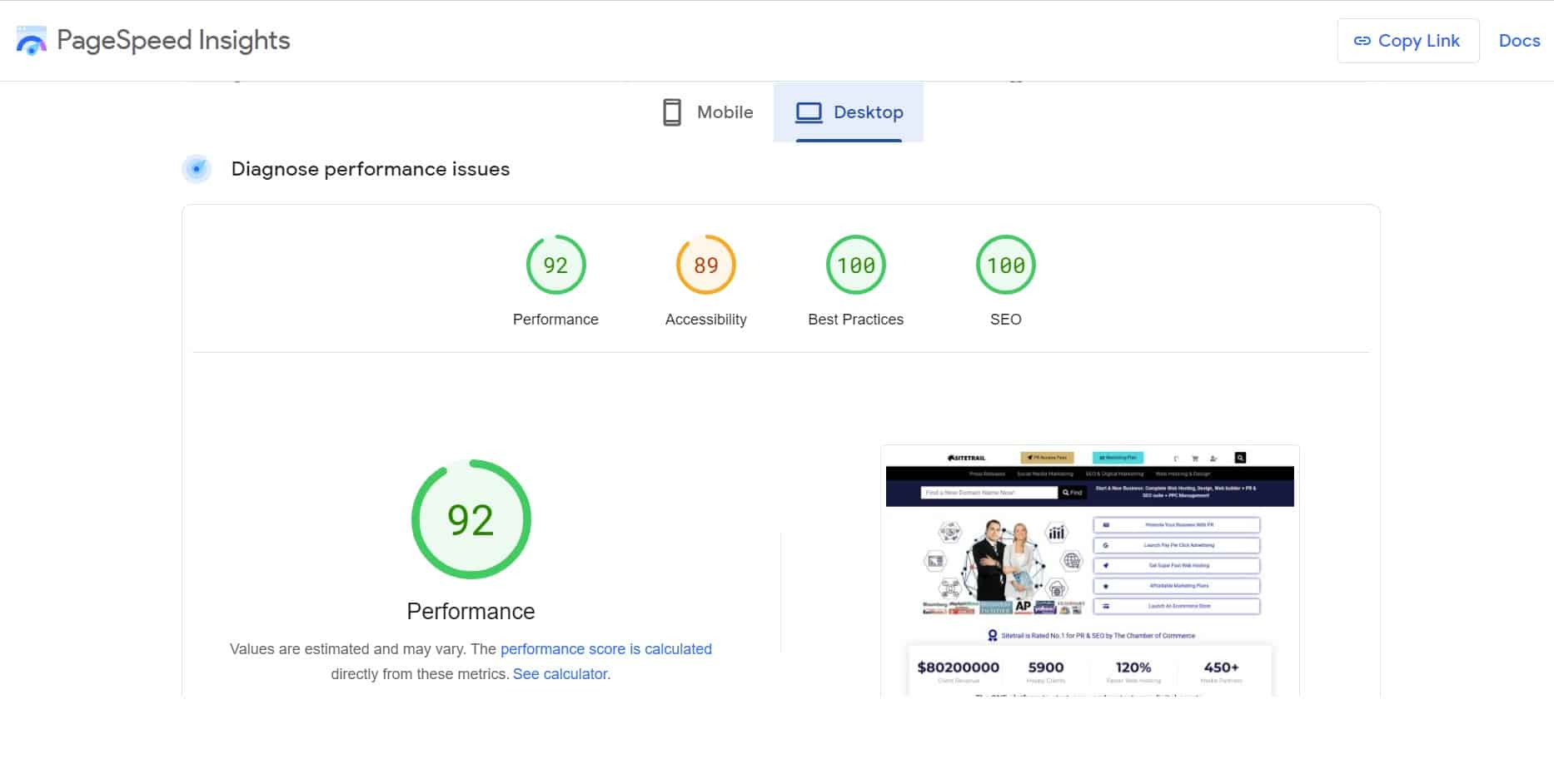
Task: Select the Performance label under its score
Action: [471, 610]
